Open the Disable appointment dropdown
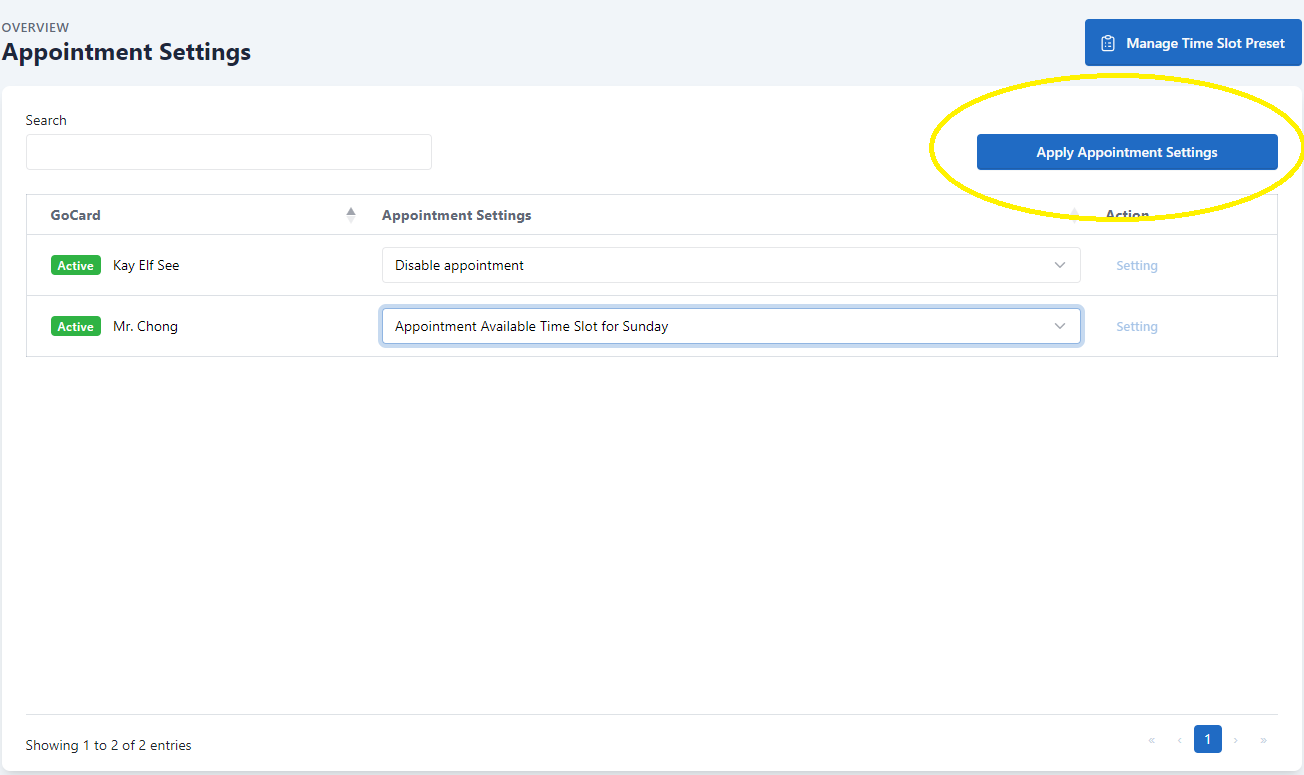Viewport: 1304px width, 775px height. click(730, 266)
